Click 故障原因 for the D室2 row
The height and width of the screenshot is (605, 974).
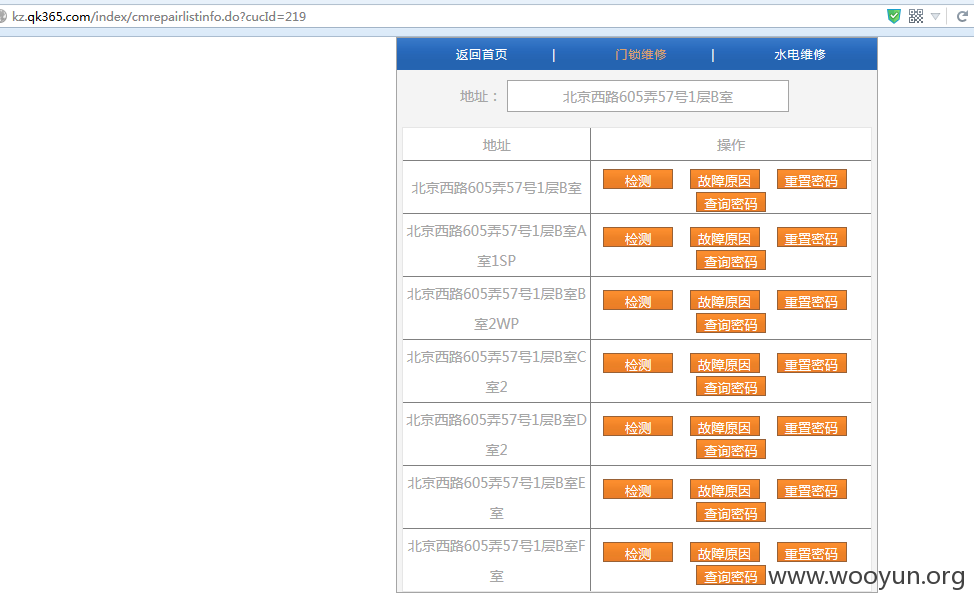click(725, 427)
